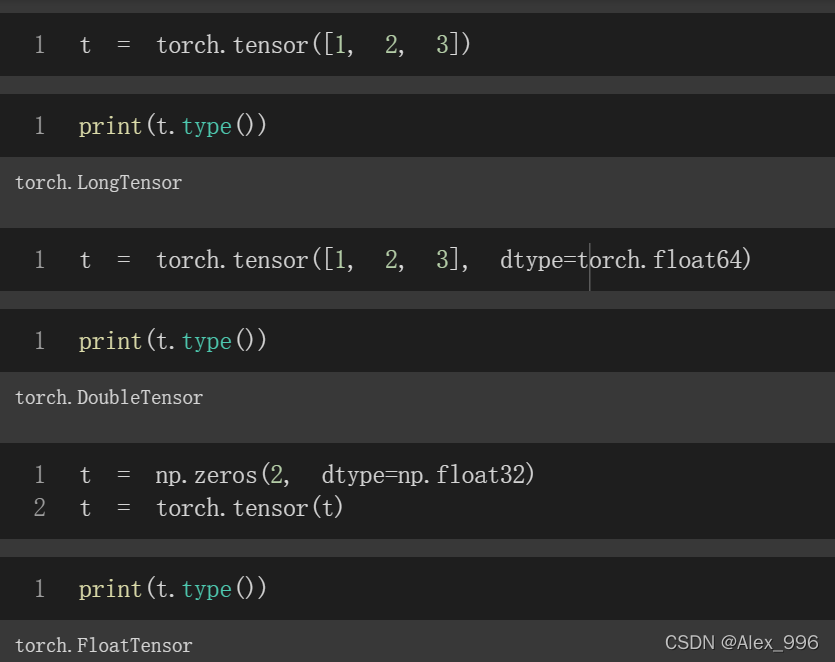
Task: Select output text 'torch.DoubleTensor'
Action: pyautogui.click(x=109, y=398)
